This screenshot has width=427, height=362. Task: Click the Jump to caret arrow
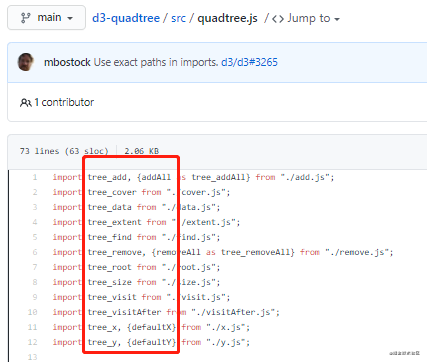337,19
